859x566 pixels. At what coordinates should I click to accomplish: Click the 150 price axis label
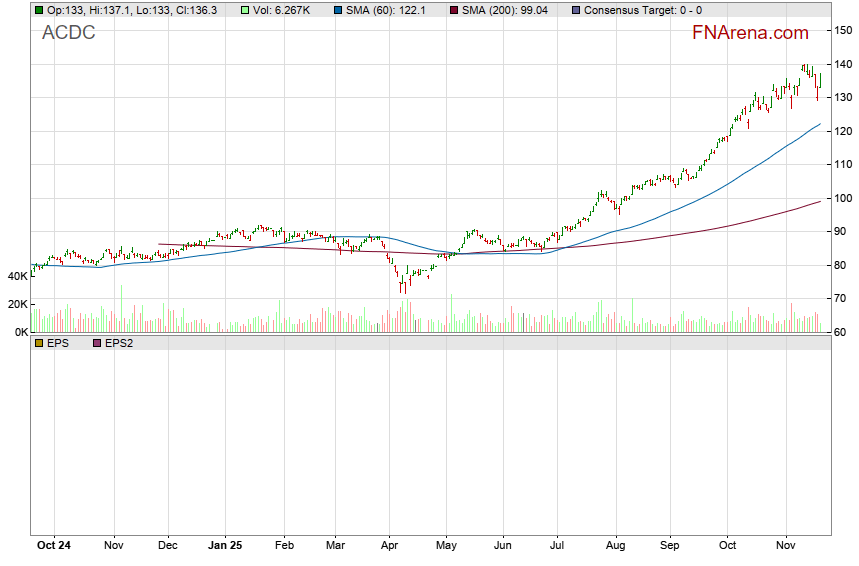point(843,31)
